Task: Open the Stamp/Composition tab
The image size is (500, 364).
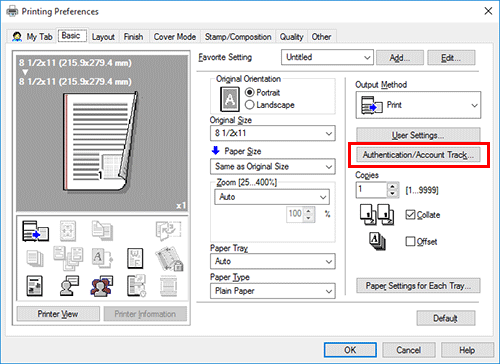Action: [238, 37]
